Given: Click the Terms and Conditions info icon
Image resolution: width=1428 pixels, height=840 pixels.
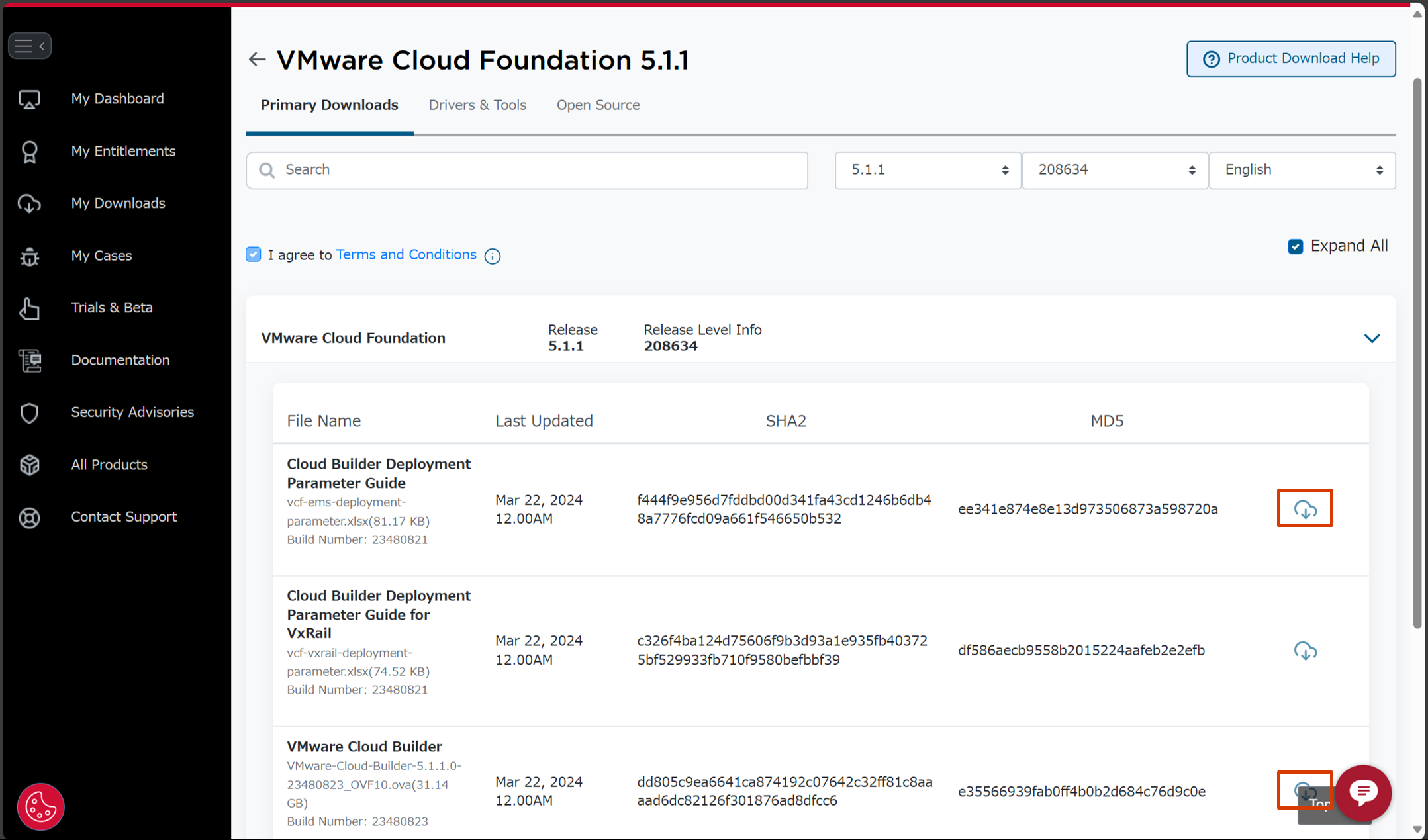Looking at the screenshot, I should [493, 256].
